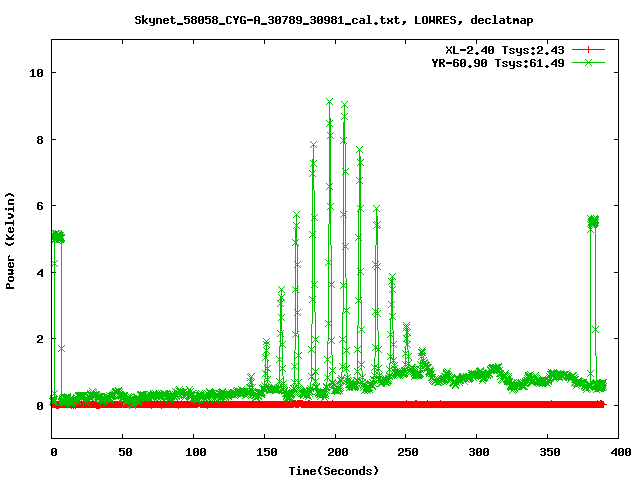Click x-axis tick label 50
Screen dimensions: 640x480
pyautogui.click(x=125, y=452)
